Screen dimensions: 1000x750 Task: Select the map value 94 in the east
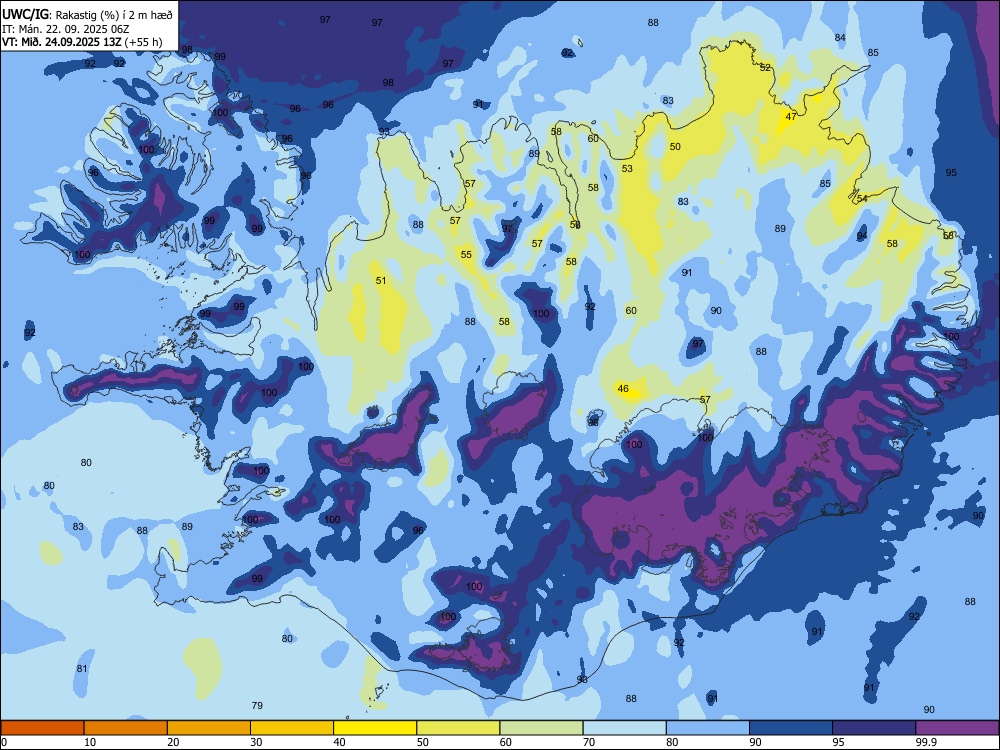[x=862, y=235]
